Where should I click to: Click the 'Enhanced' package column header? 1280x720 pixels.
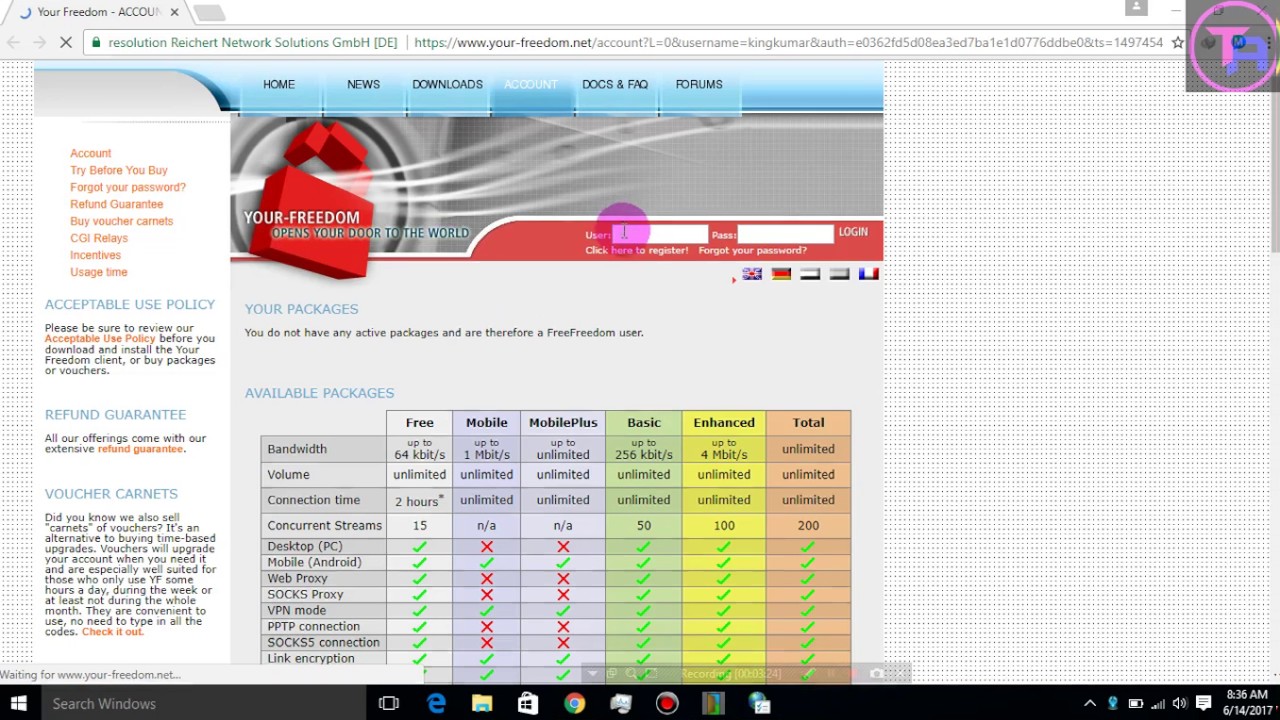click(724, 422)
